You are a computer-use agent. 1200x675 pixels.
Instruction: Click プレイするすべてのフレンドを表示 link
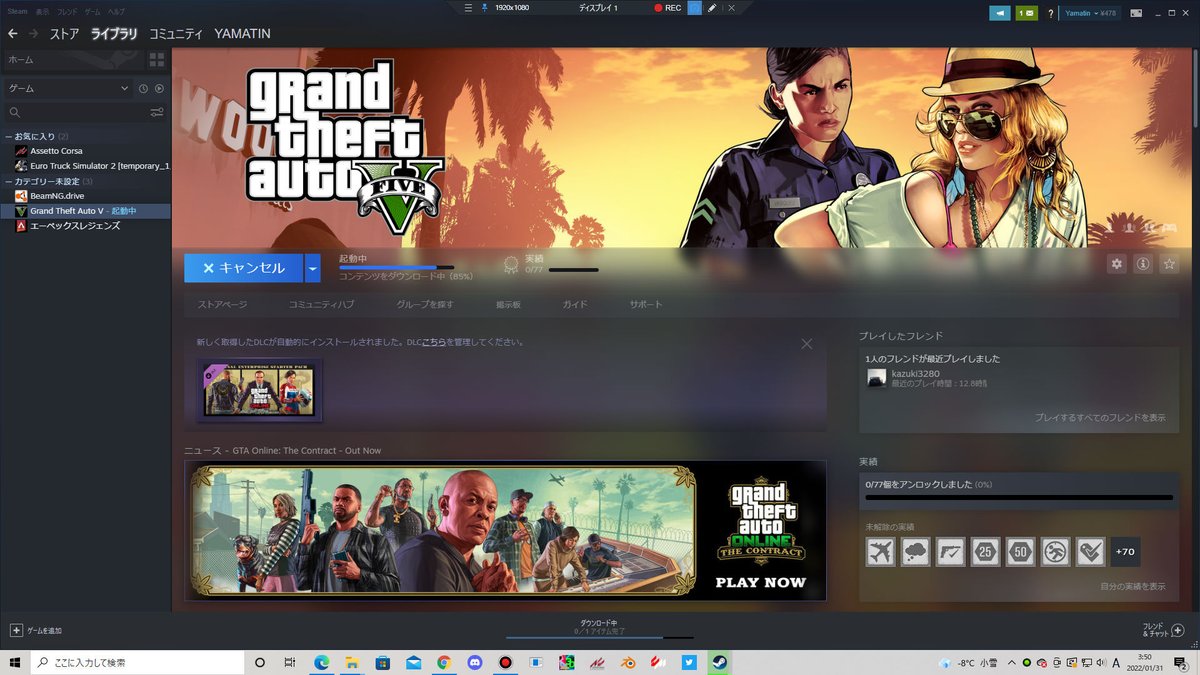click(1100, 418)
